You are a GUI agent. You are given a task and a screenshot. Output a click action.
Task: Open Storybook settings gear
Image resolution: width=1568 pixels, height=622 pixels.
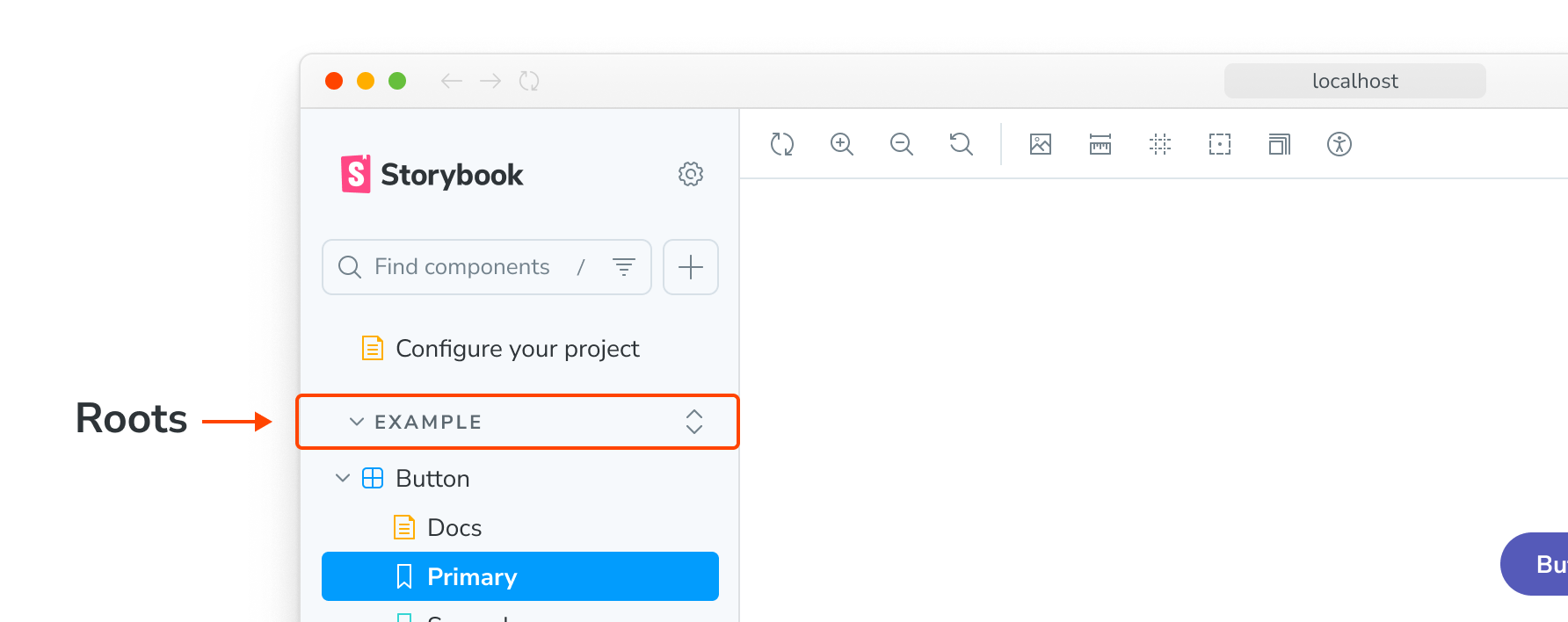click(691, 174)
